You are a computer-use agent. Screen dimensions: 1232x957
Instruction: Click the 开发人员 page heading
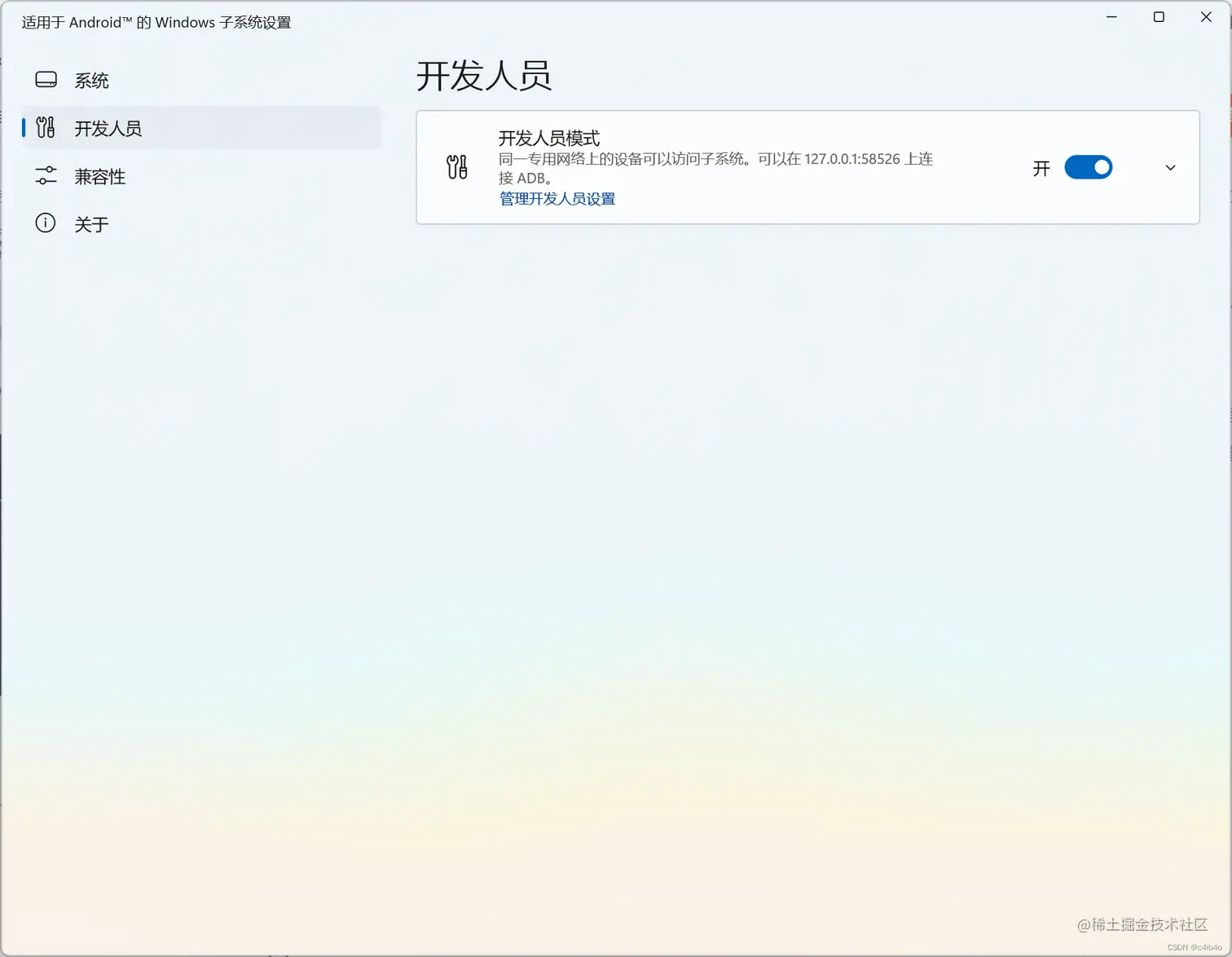pos(484,76)
